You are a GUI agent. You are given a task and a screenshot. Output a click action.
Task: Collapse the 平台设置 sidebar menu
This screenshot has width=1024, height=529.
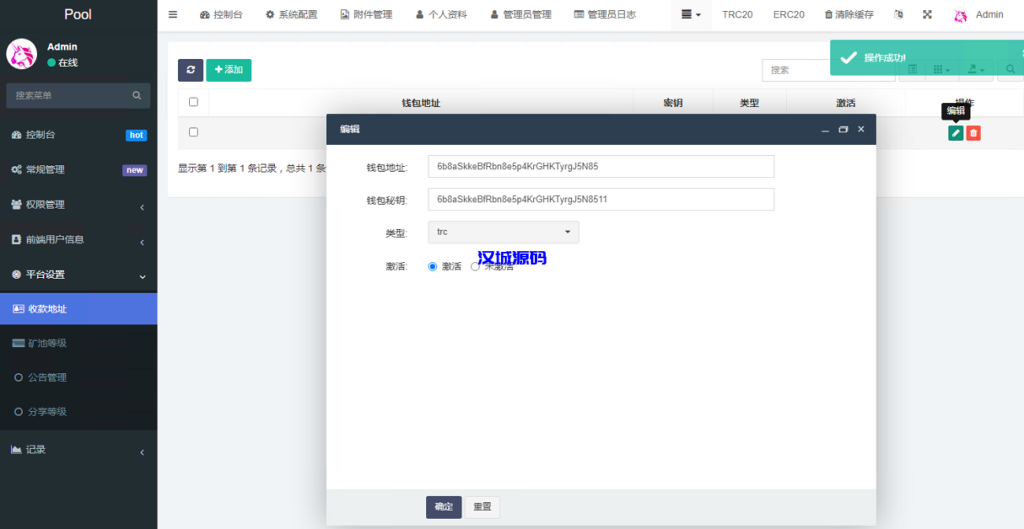(78, 275)
